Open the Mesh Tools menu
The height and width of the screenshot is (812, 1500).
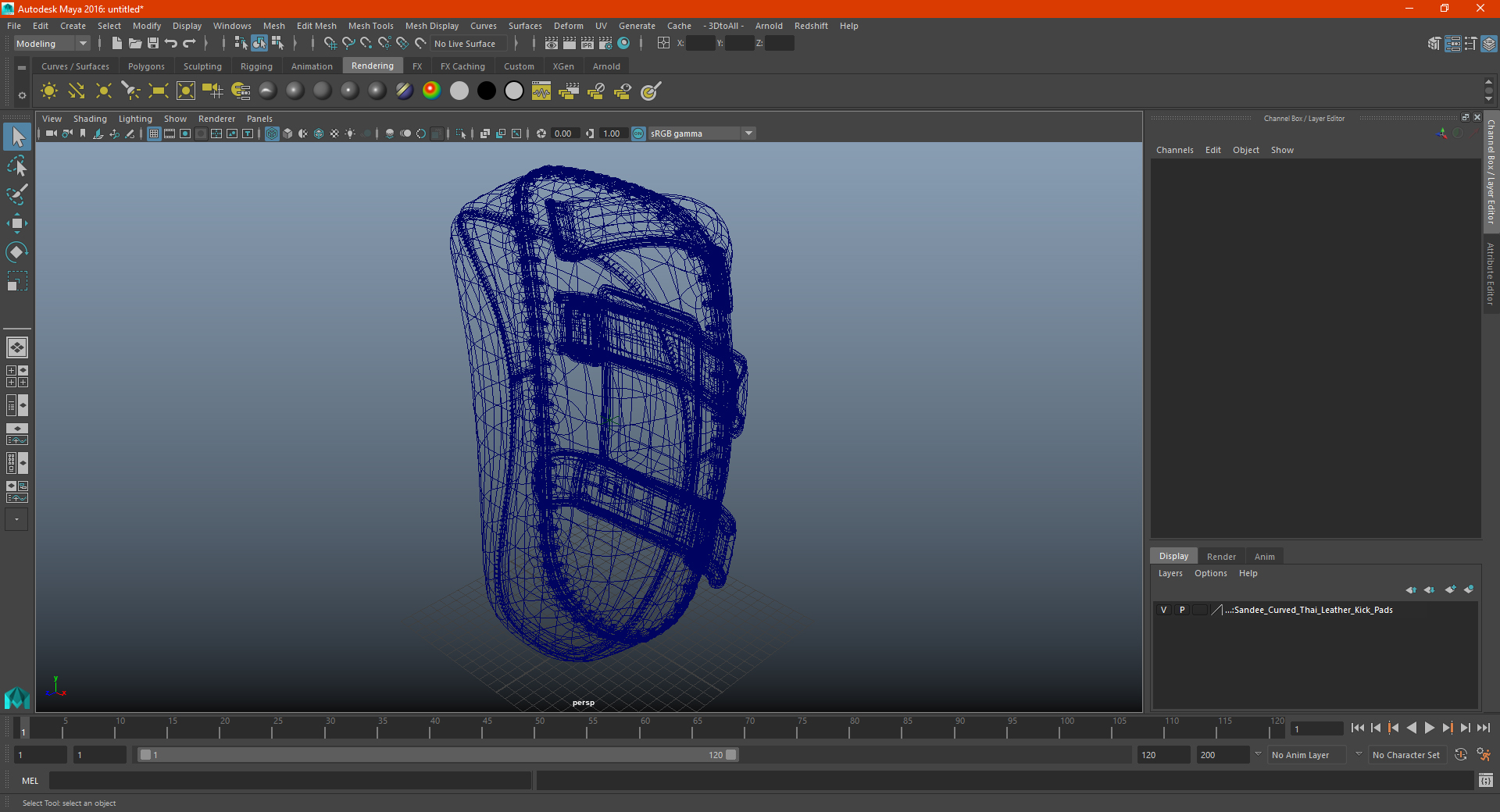click(370, 26)
